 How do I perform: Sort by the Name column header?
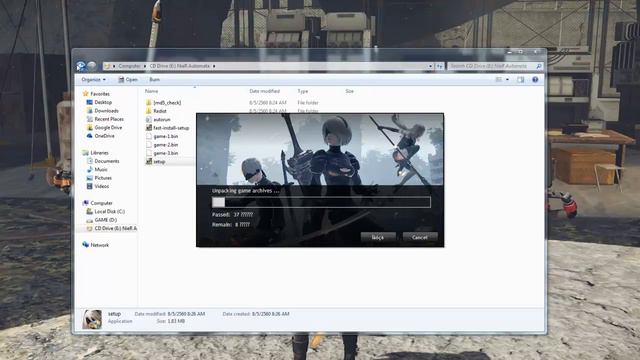(151, 91)
